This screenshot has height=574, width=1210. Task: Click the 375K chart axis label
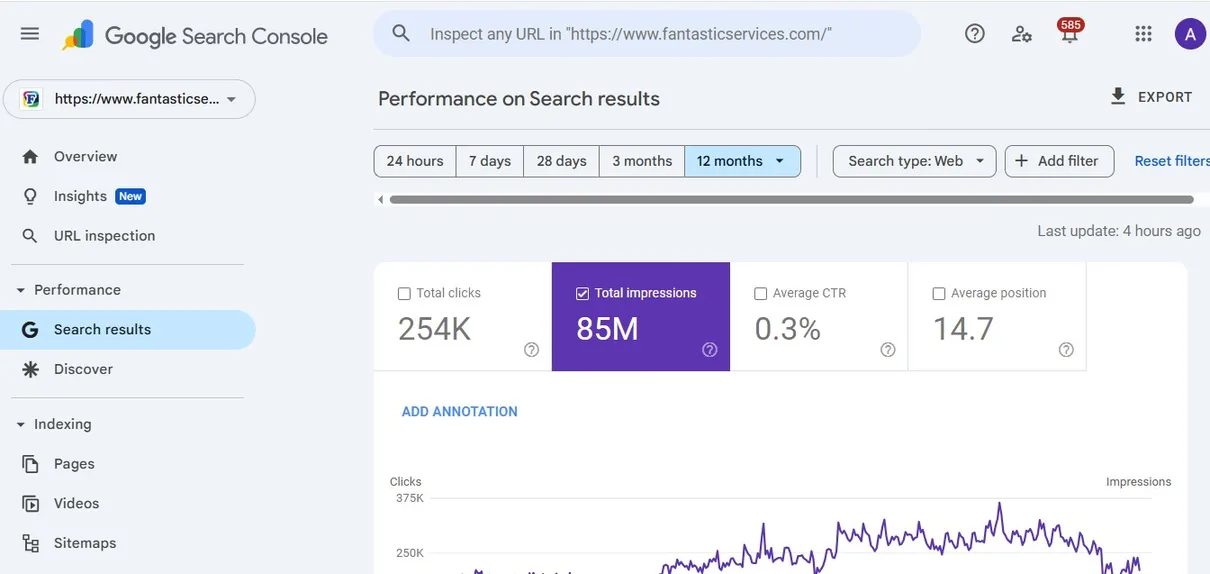(410, 498)
